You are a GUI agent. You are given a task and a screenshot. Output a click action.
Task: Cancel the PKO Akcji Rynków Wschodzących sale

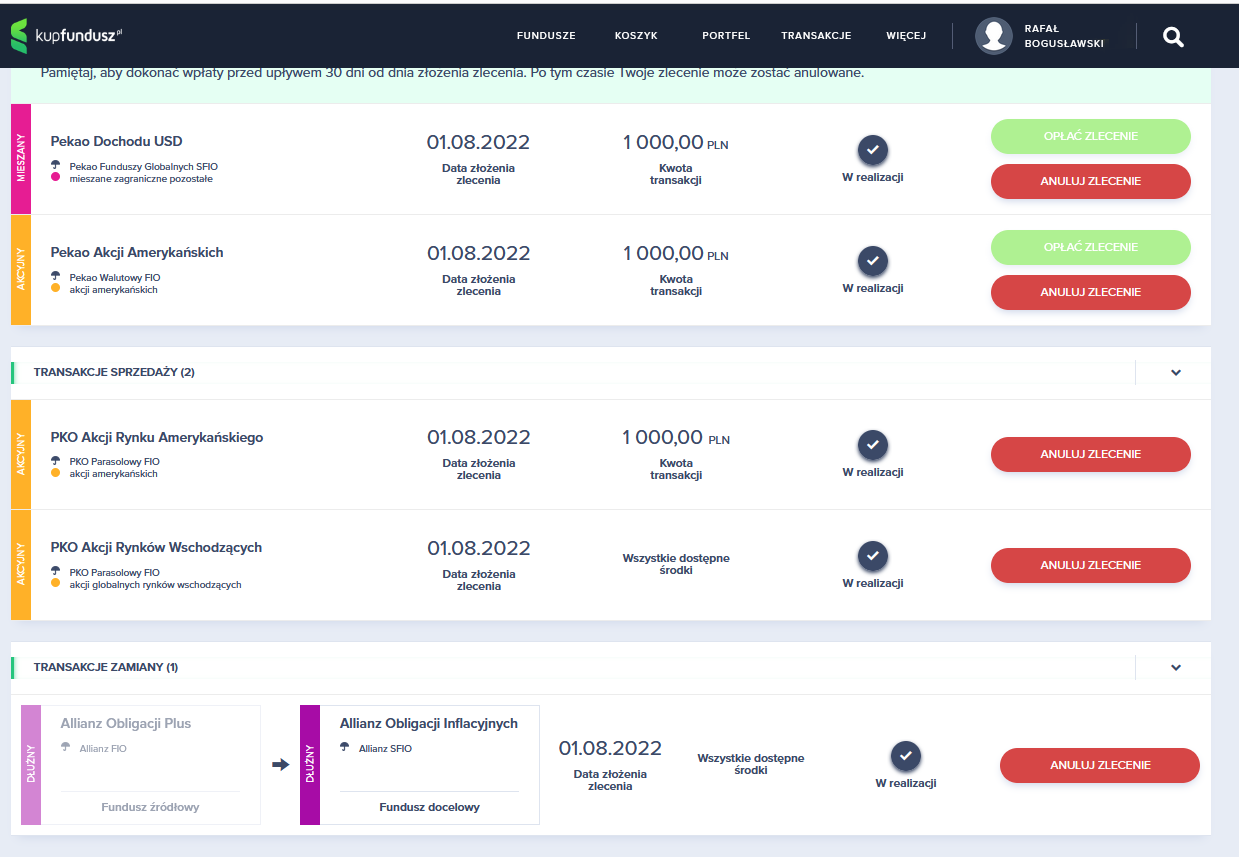click(1091, 565)
